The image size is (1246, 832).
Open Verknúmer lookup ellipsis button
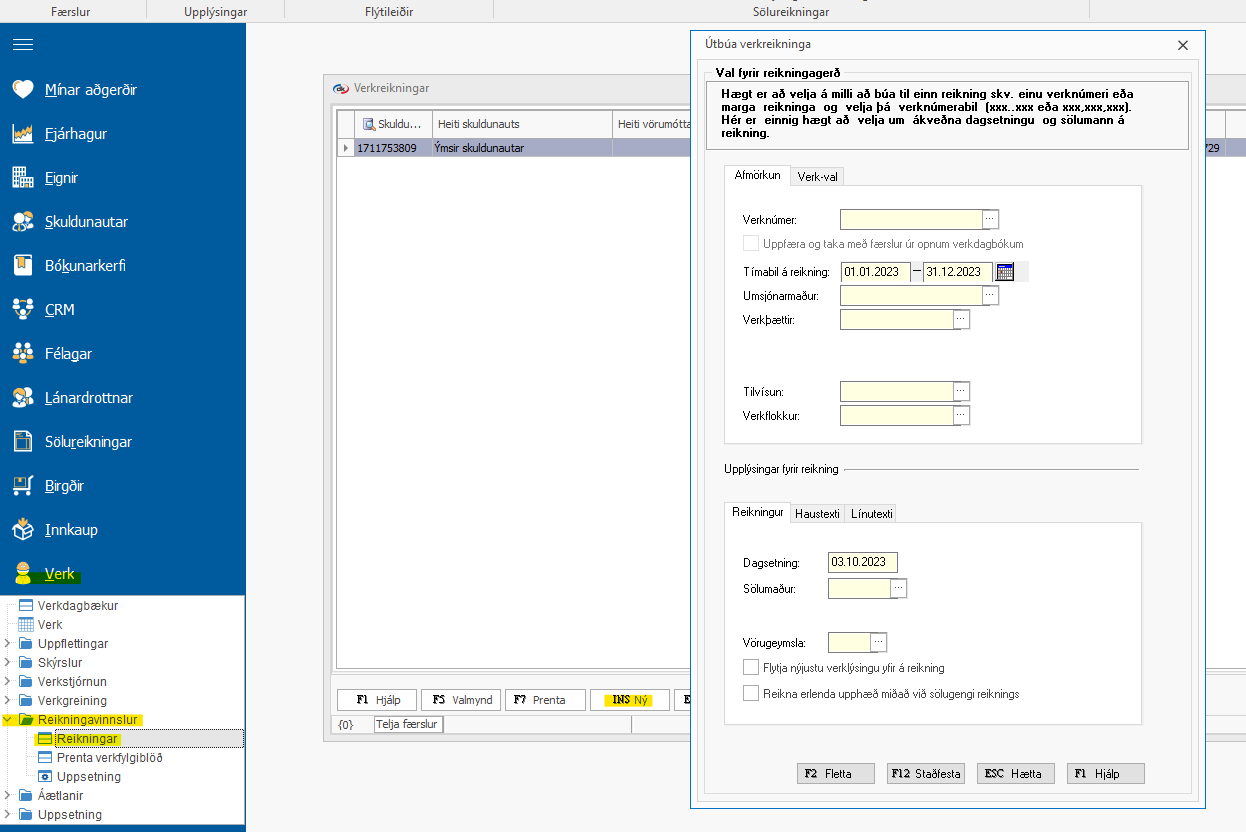(x=990, y=220)
